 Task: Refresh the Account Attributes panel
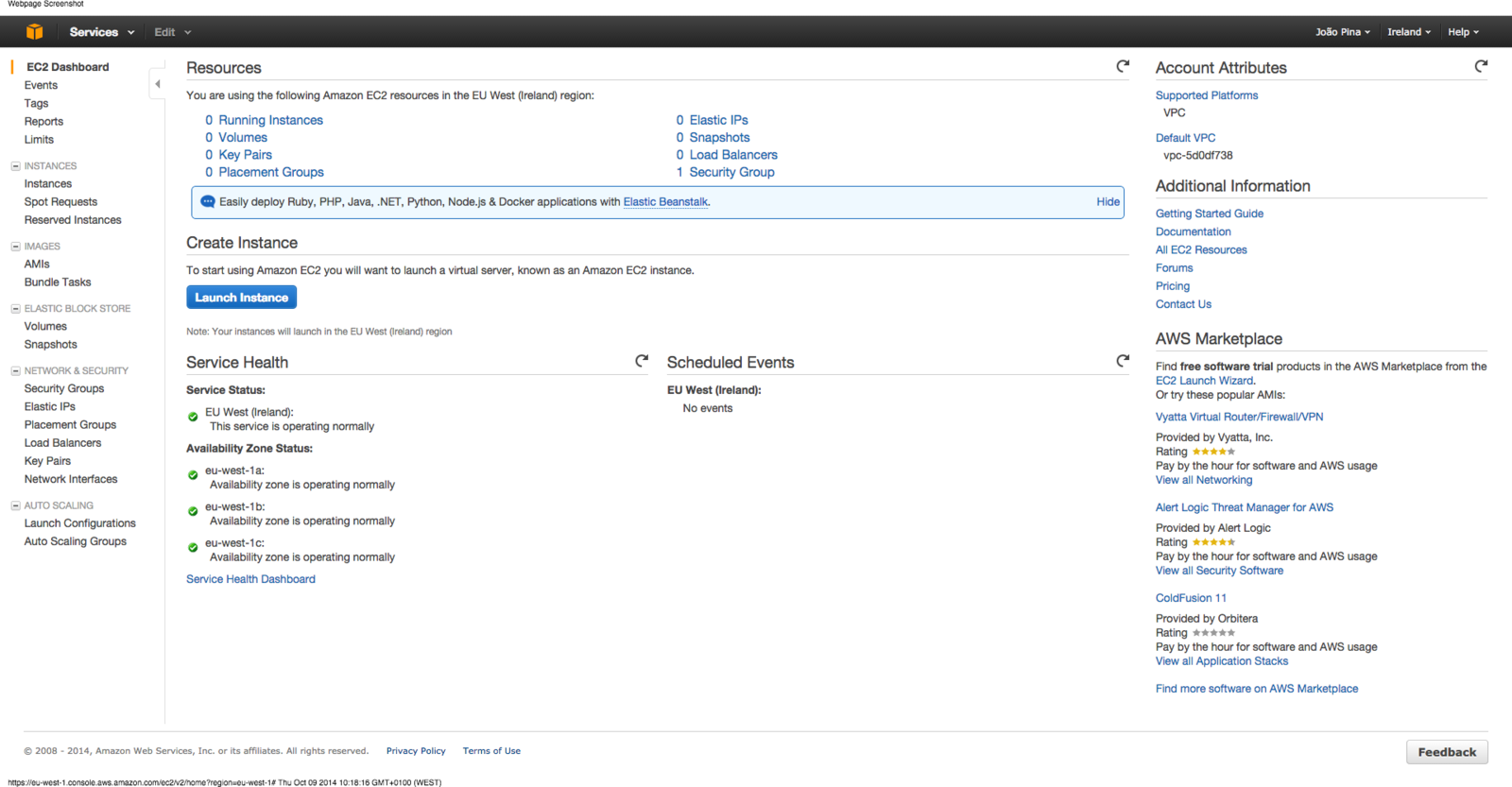tap(1481, 66)
